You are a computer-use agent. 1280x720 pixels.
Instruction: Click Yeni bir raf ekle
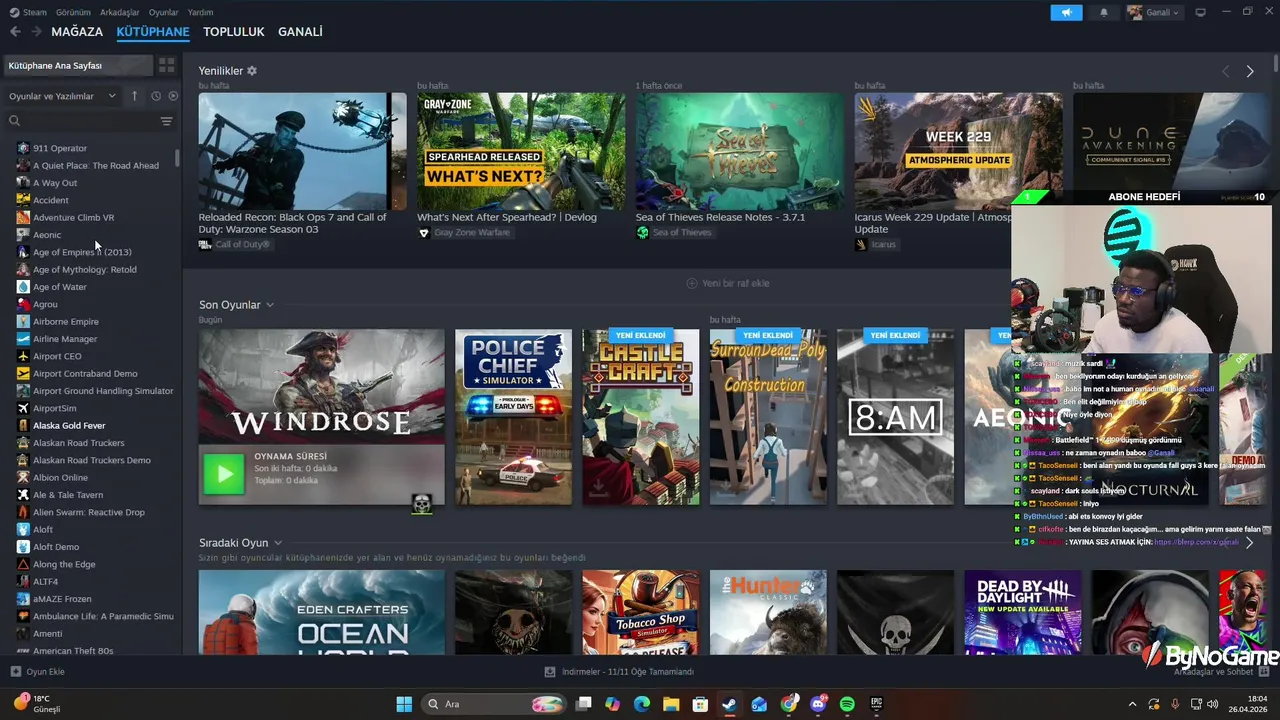coord(727,283)
